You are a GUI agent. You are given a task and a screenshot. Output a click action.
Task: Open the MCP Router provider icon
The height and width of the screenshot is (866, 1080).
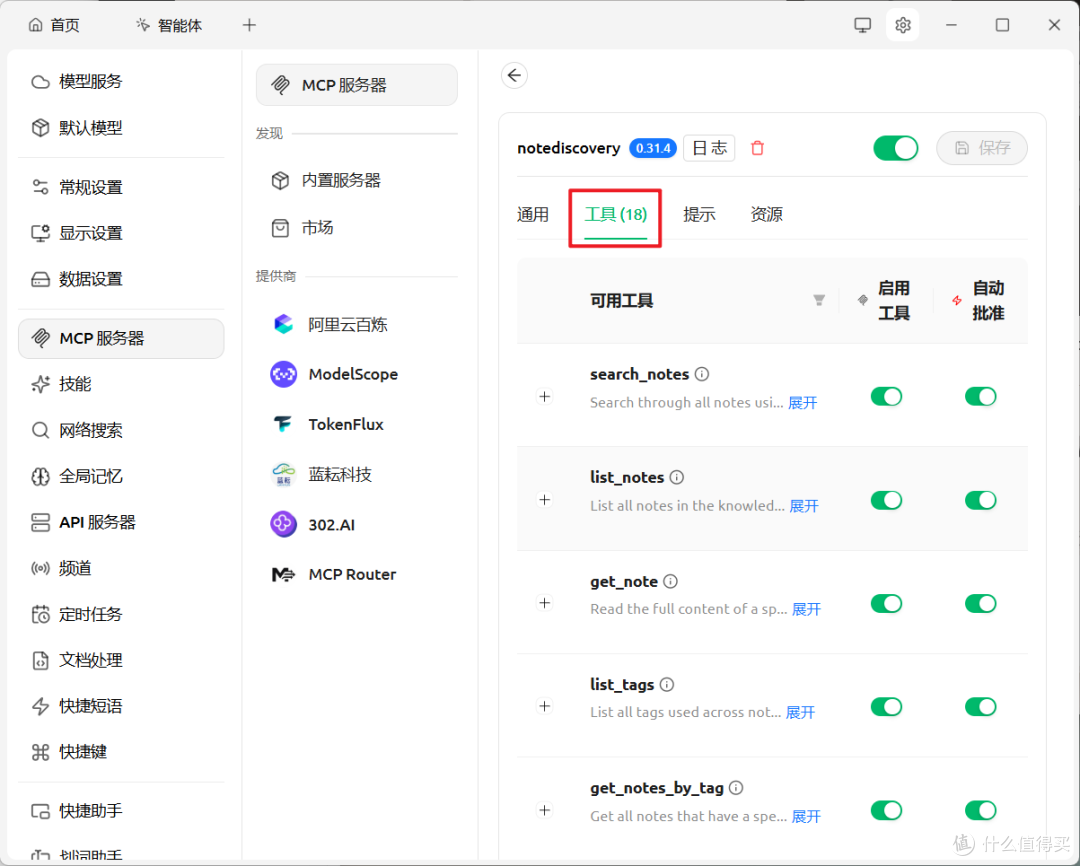283,575
